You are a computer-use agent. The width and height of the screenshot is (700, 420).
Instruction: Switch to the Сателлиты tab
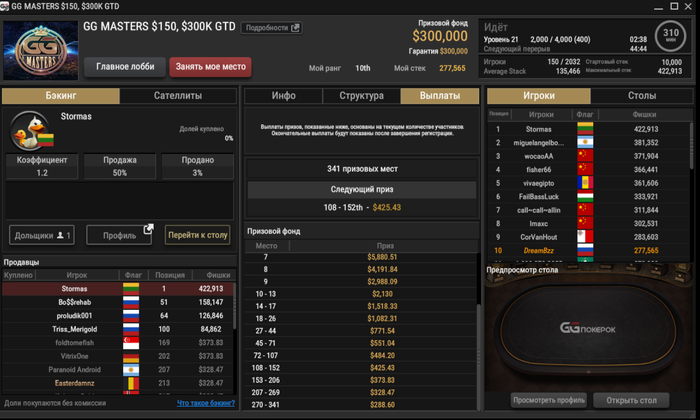pyautogui.click(x=178, y=96)
